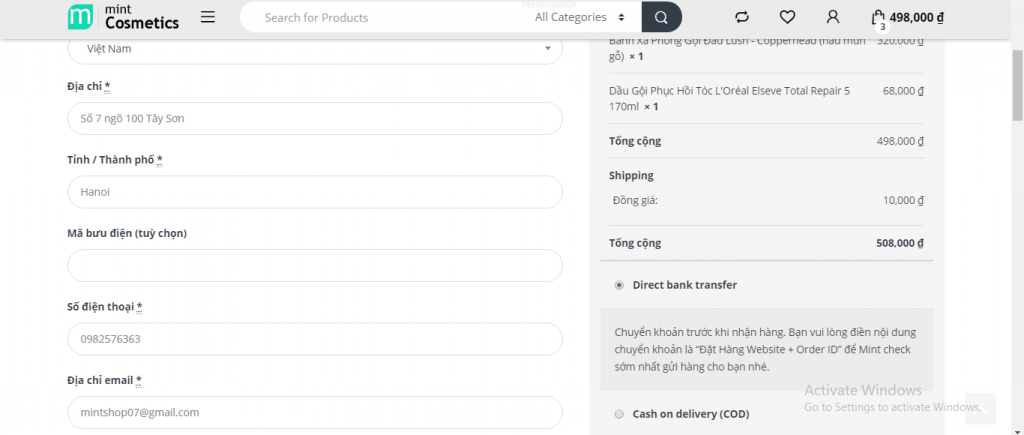
Task: Click the Mã bưu điện postcode field
Action: click(x=315, y=266)
